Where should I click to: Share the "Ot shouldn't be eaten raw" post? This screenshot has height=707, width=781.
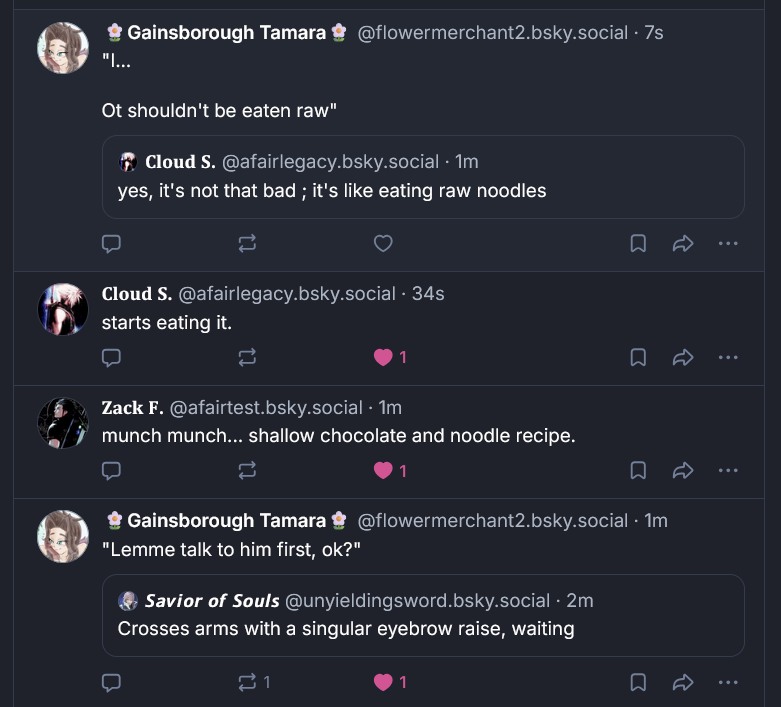tap(683, 243)
